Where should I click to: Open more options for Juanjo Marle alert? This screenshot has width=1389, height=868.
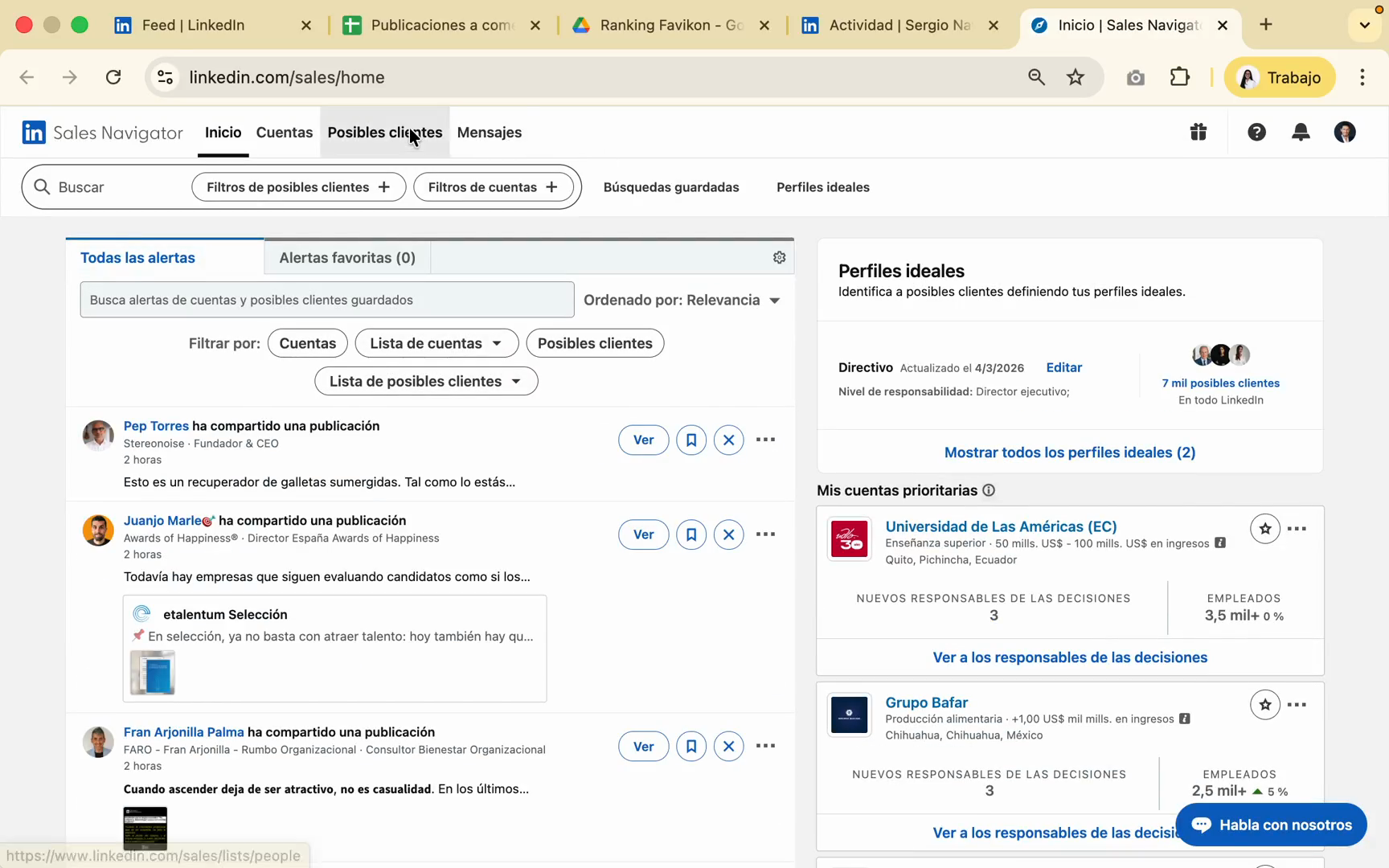point(766,534)
